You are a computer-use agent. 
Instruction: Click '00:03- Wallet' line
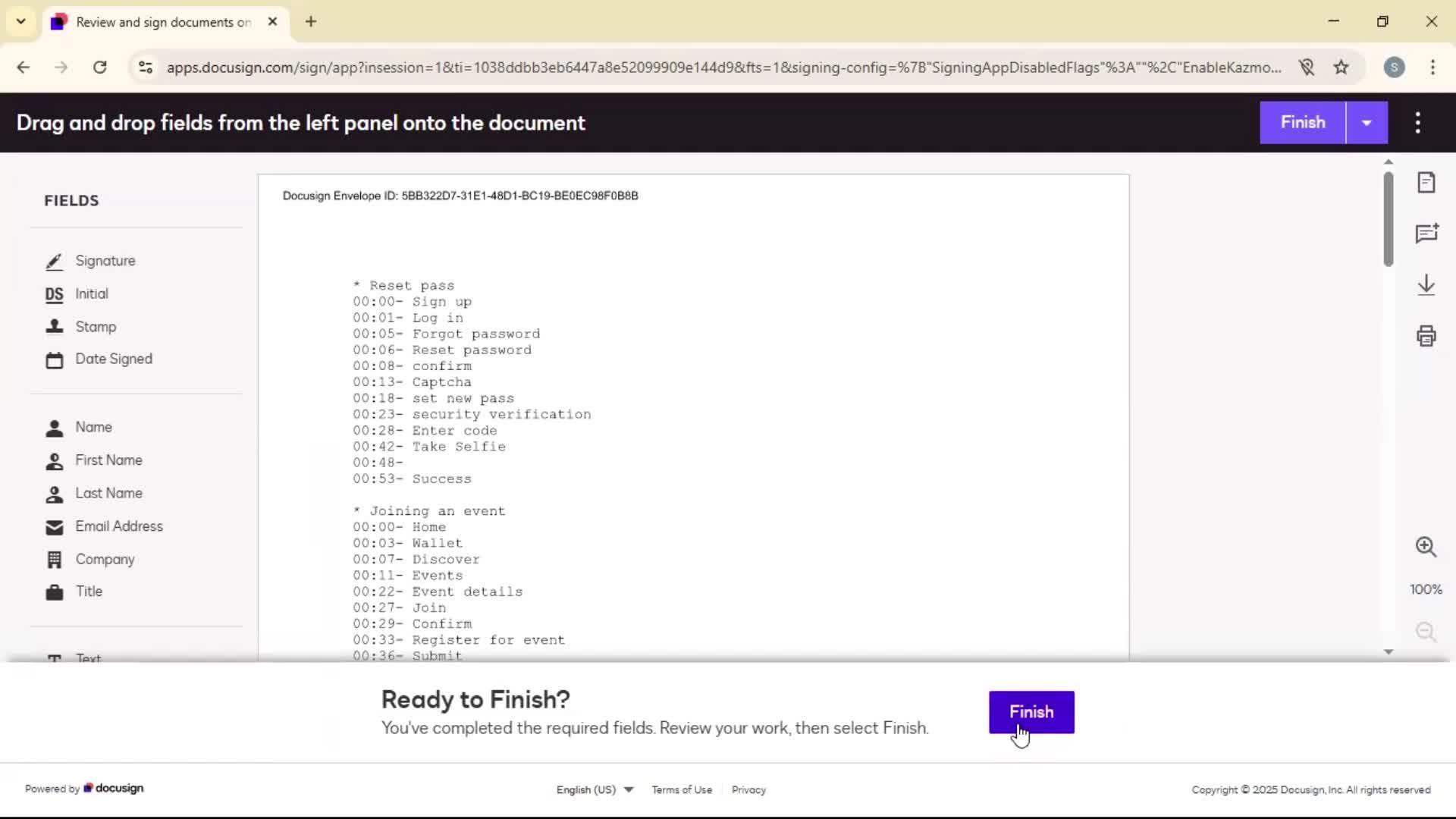(x=408, y=543)
